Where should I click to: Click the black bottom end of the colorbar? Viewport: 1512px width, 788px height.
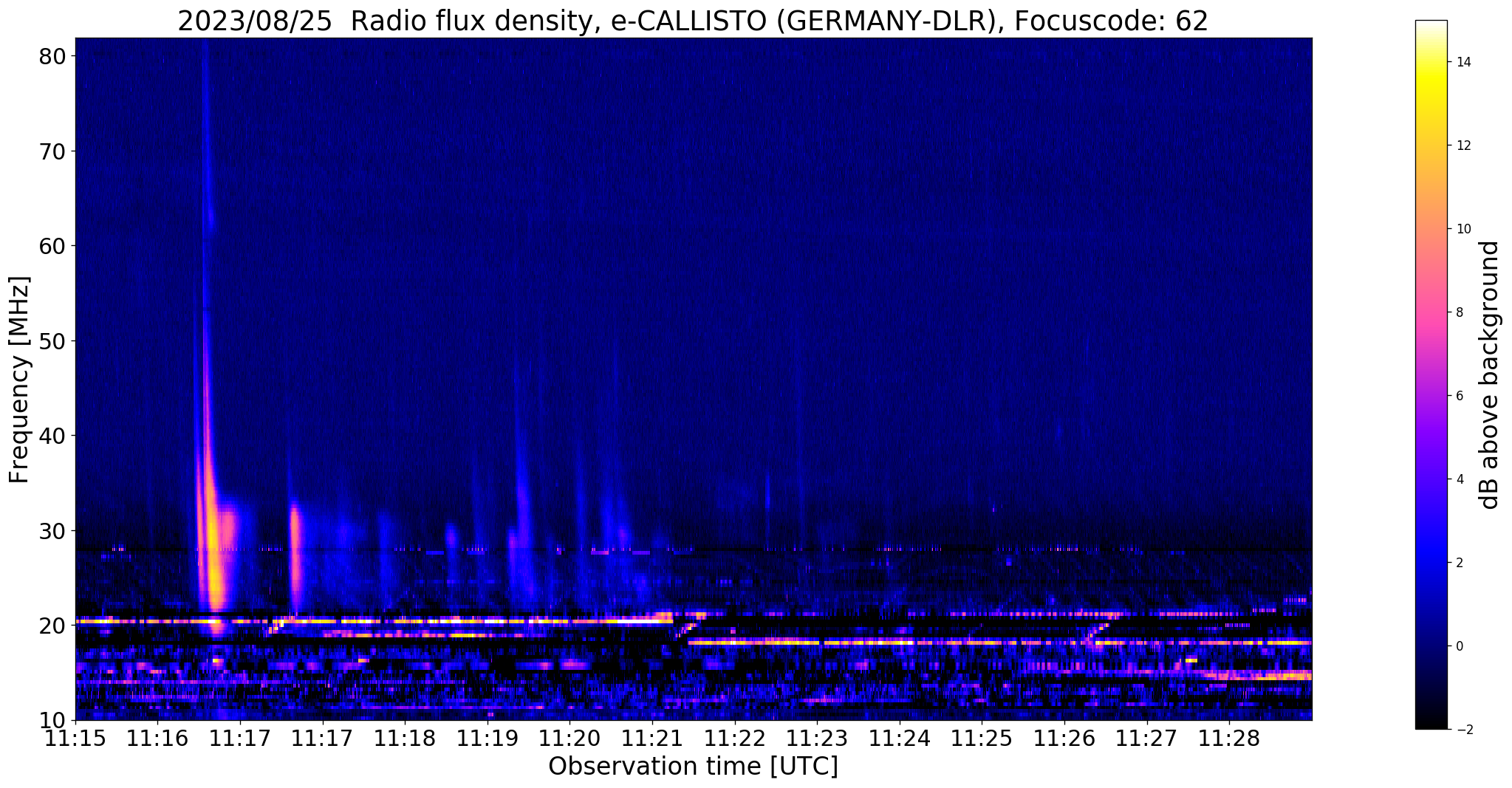1431,716
